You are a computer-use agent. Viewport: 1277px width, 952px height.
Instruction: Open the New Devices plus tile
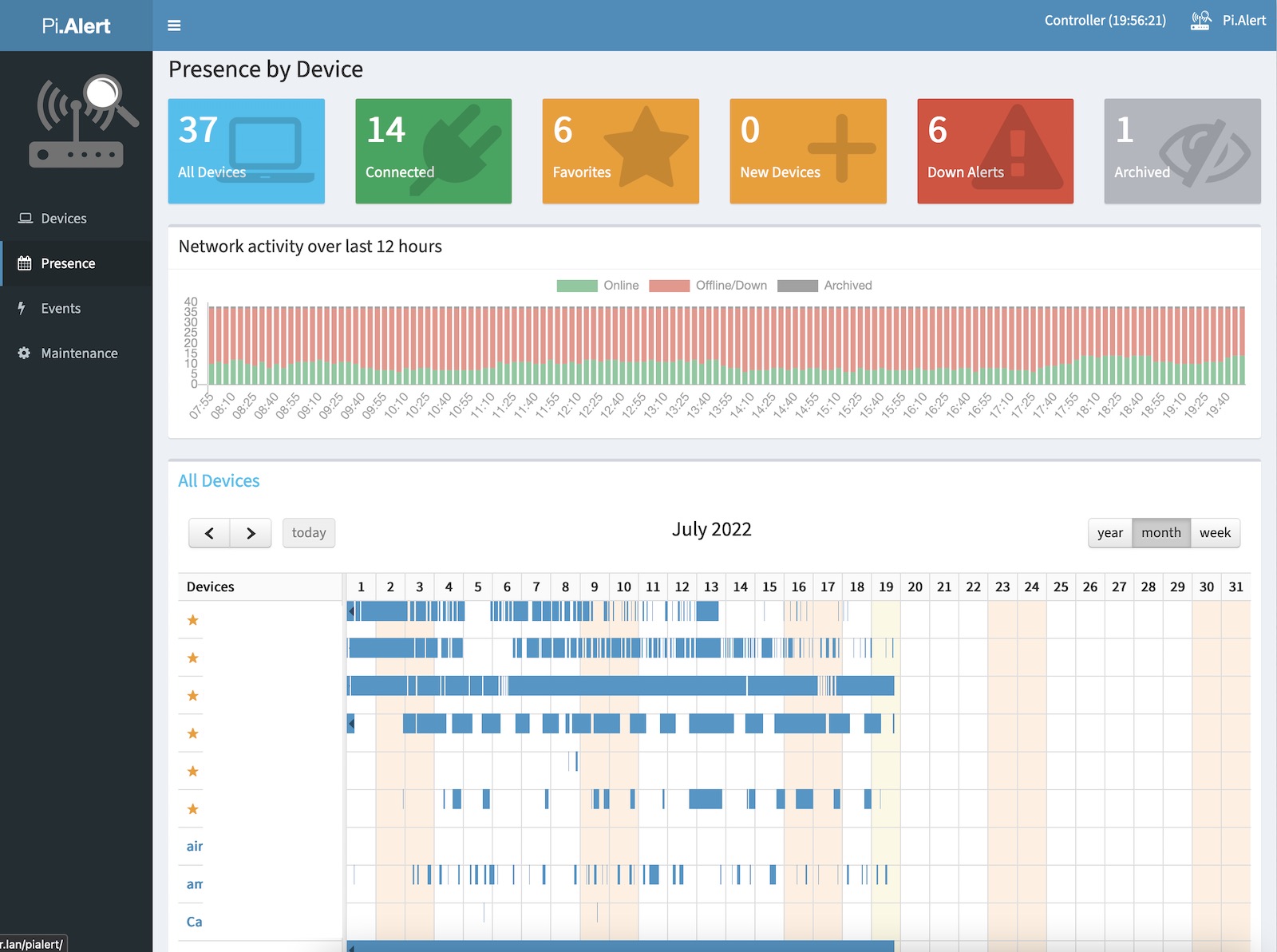pos(808,151)
